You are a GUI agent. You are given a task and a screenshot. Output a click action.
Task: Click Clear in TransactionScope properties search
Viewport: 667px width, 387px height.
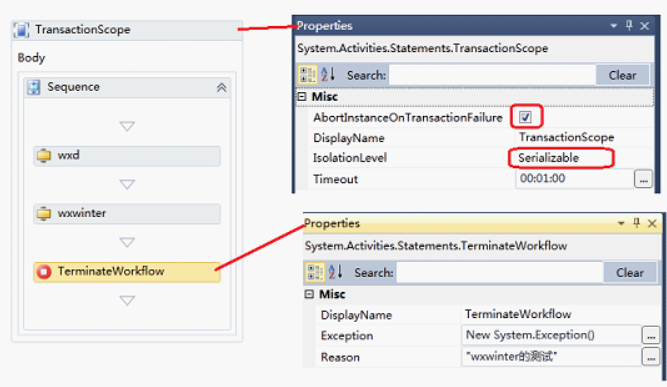tap(622, 75)
